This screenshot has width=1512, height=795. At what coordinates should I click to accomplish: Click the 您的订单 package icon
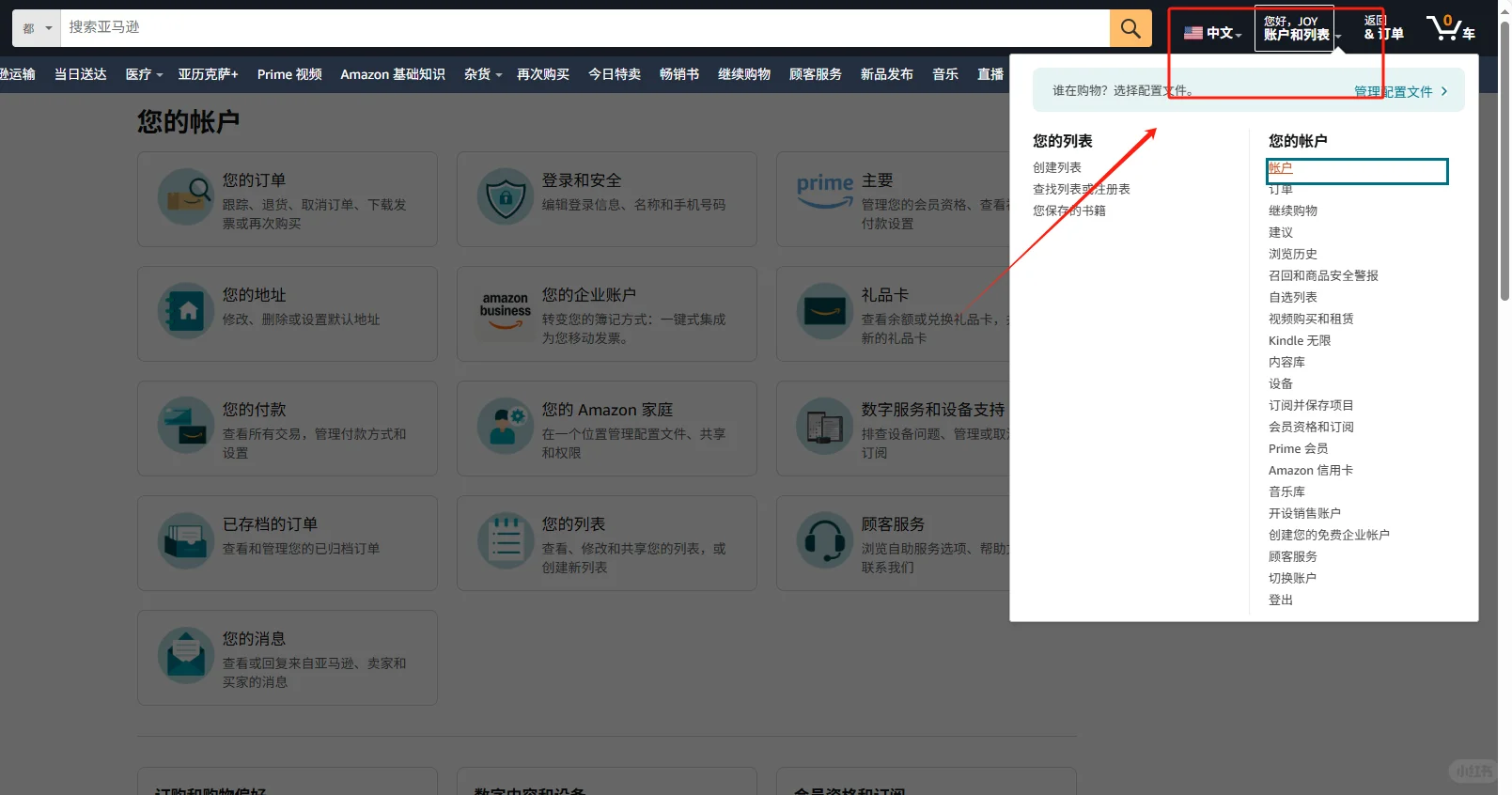(186, 196)
